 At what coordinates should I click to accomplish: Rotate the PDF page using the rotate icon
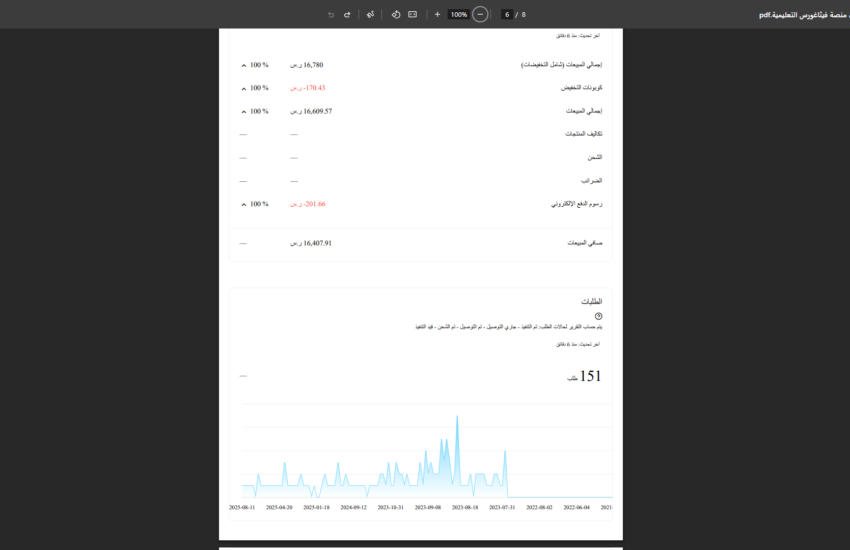[x=395, y=15]
